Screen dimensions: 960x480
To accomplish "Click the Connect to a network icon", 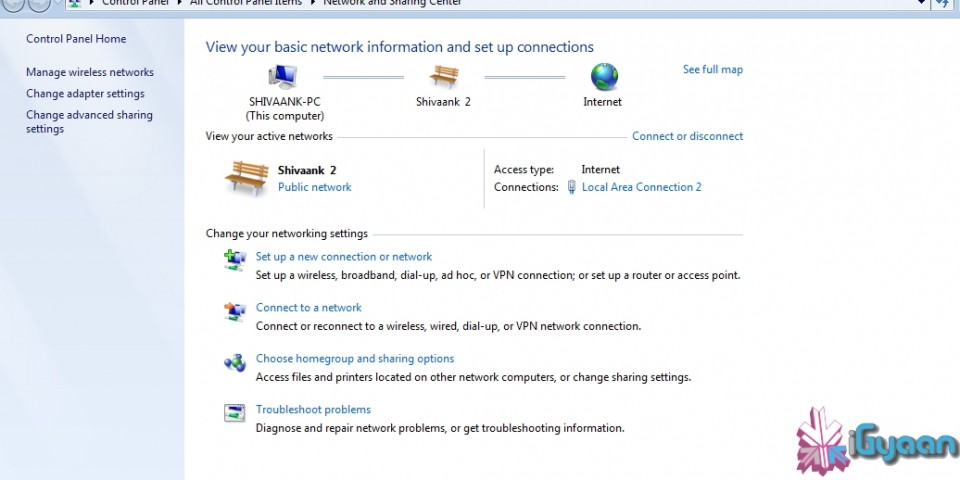I will tap(235, 312).
